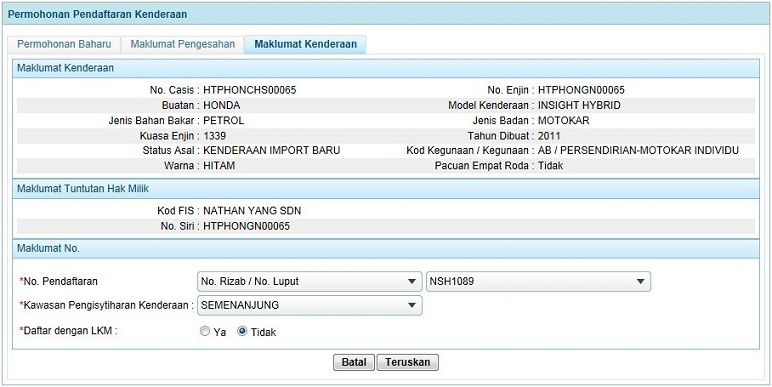
Task: Click the Maklumat No. section header
Action: click(x=386, y=249)
